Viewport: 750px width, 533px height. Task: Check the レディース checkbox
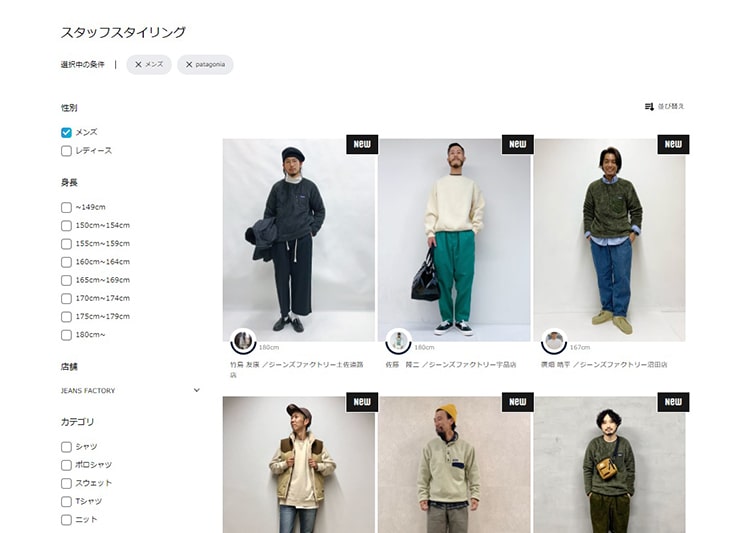[x=66, y=151]
